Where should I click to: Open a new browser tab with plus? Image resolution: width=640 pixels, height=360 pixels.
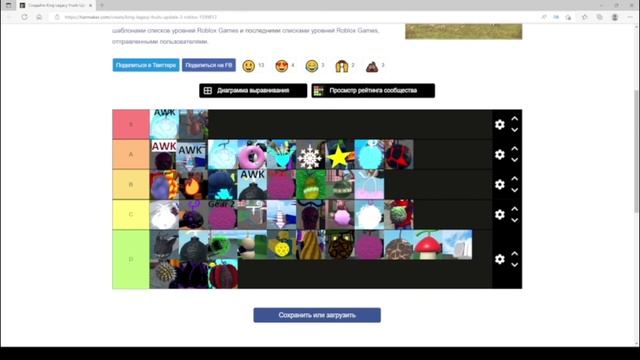point(102,5)
